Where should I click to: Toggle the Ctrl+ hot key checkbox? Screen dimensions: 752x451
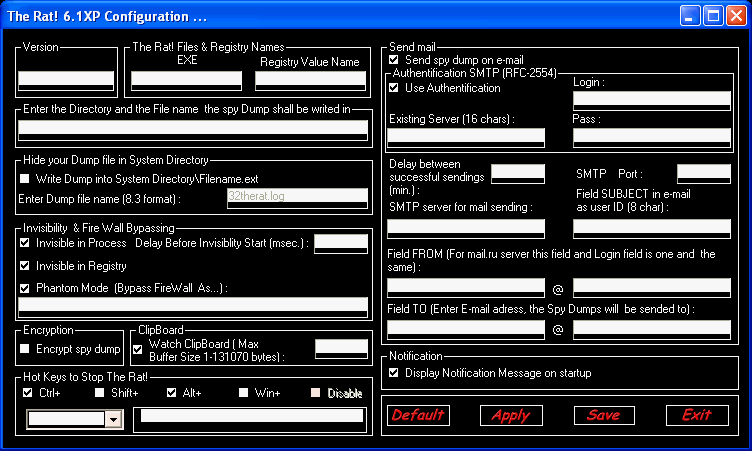coord(27,393)
